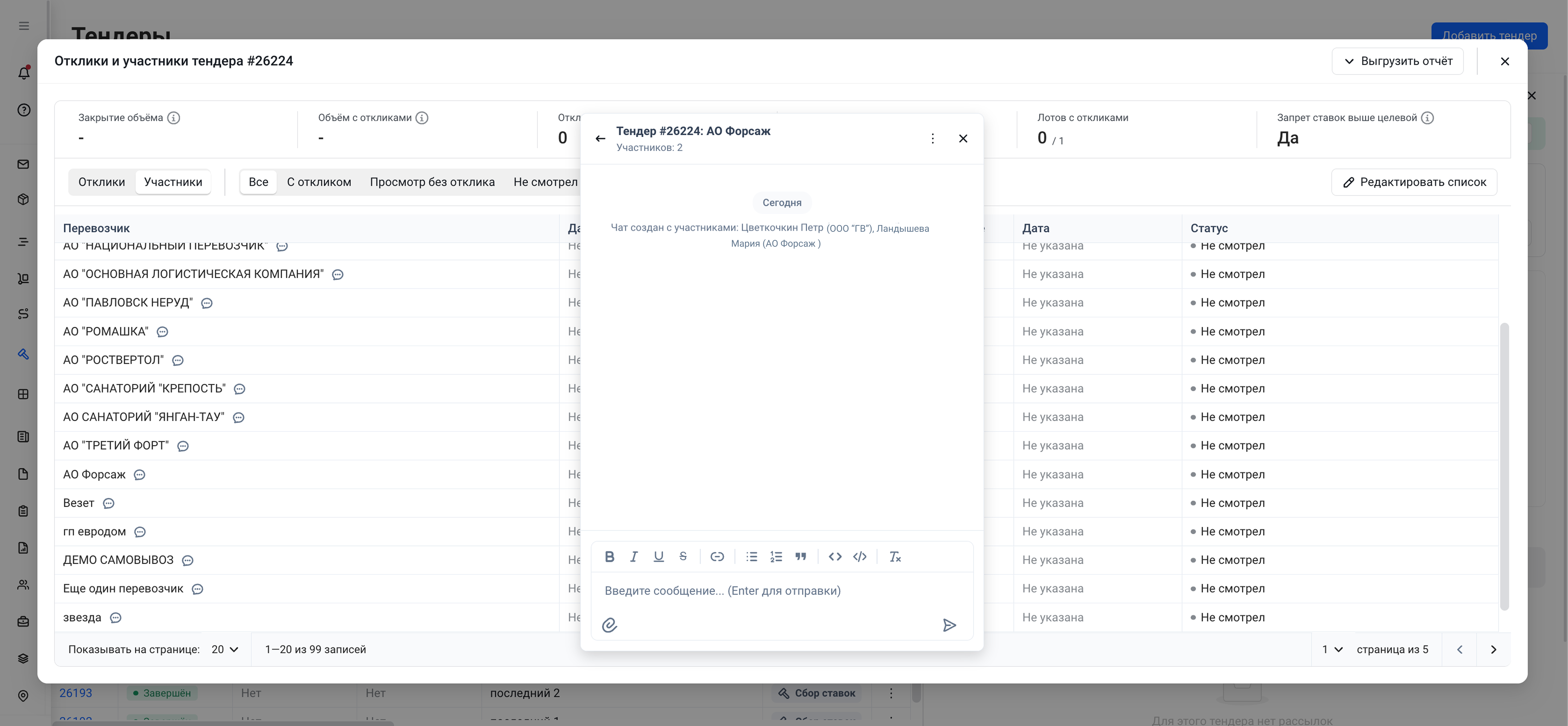Select the Все filter
The height and width of the screenshot is (726, 1568).
pos(258,182)
